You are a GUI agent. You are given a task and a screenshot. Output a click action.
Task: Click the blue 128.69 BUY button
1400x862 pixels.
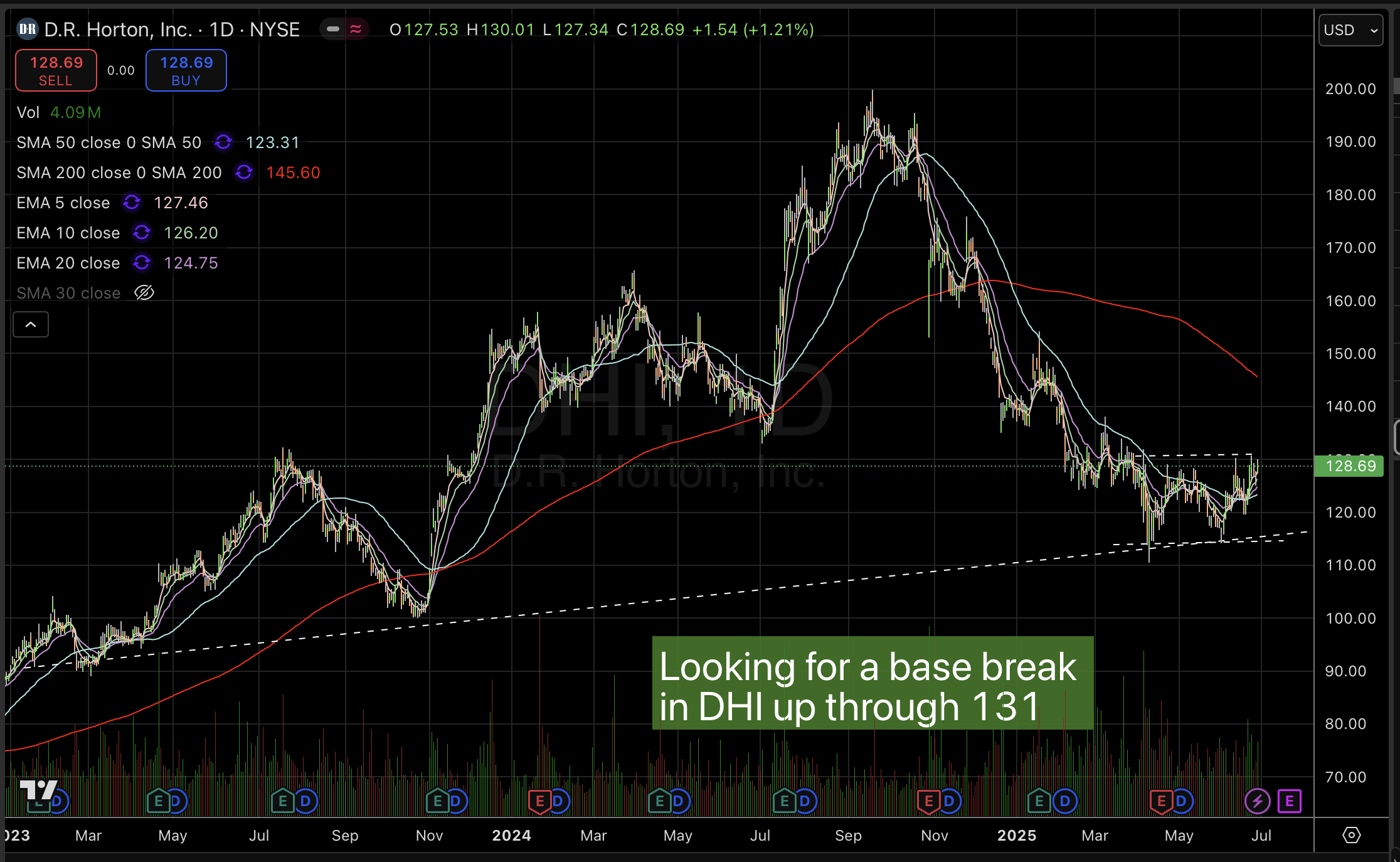tap(186, 70)
